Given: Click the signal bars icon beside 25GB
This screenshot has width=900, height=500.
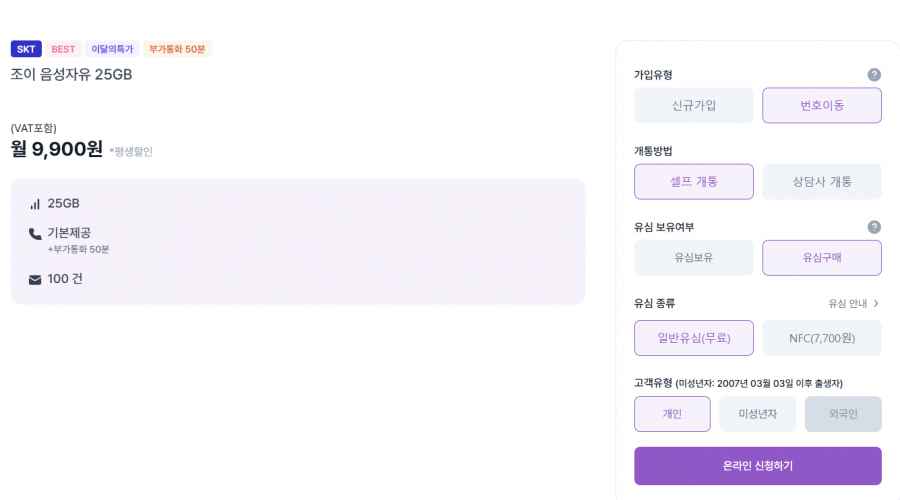Looking at the screenshot, I should [35, 204].
